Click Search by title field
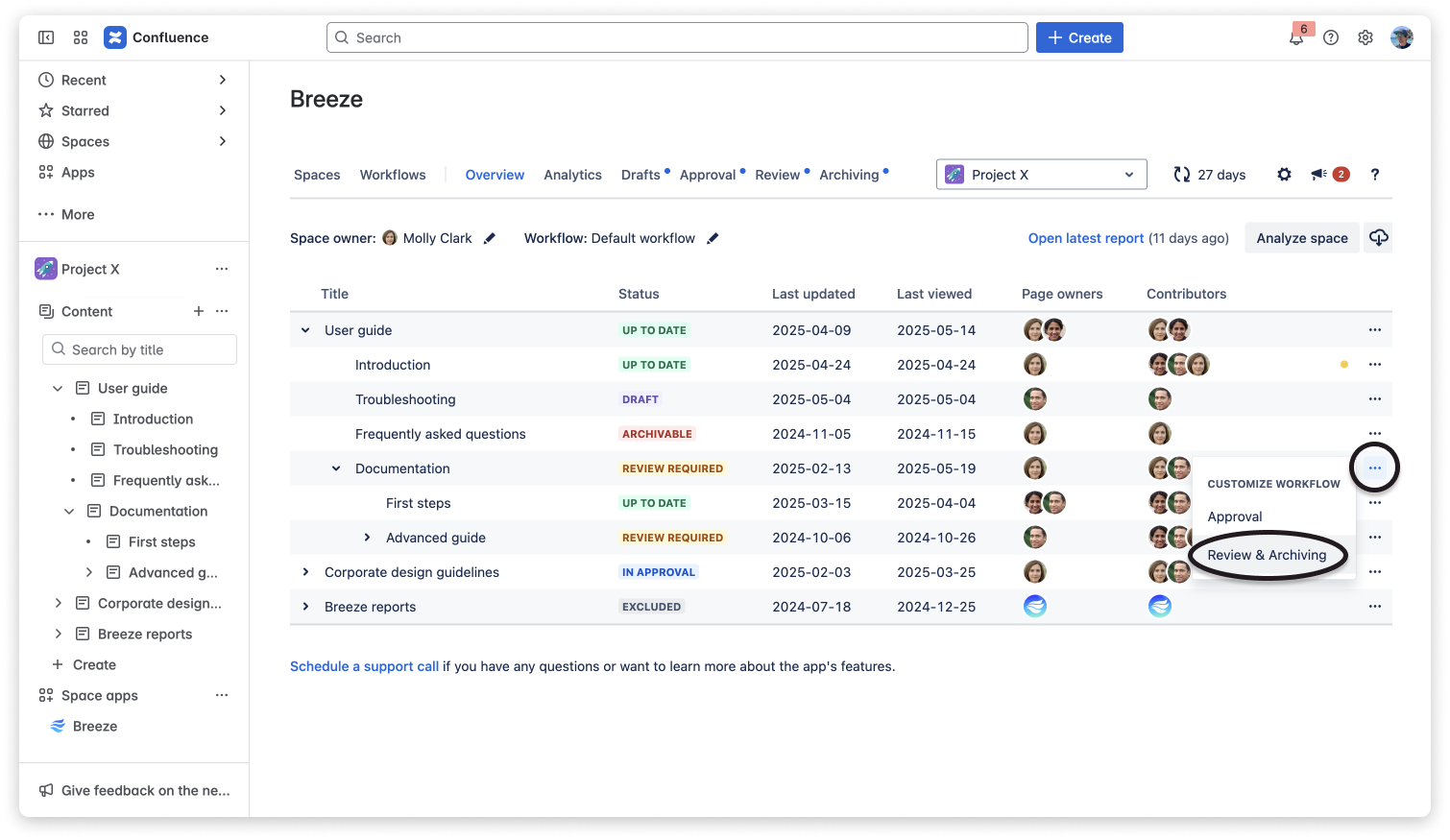 [139, 349]
